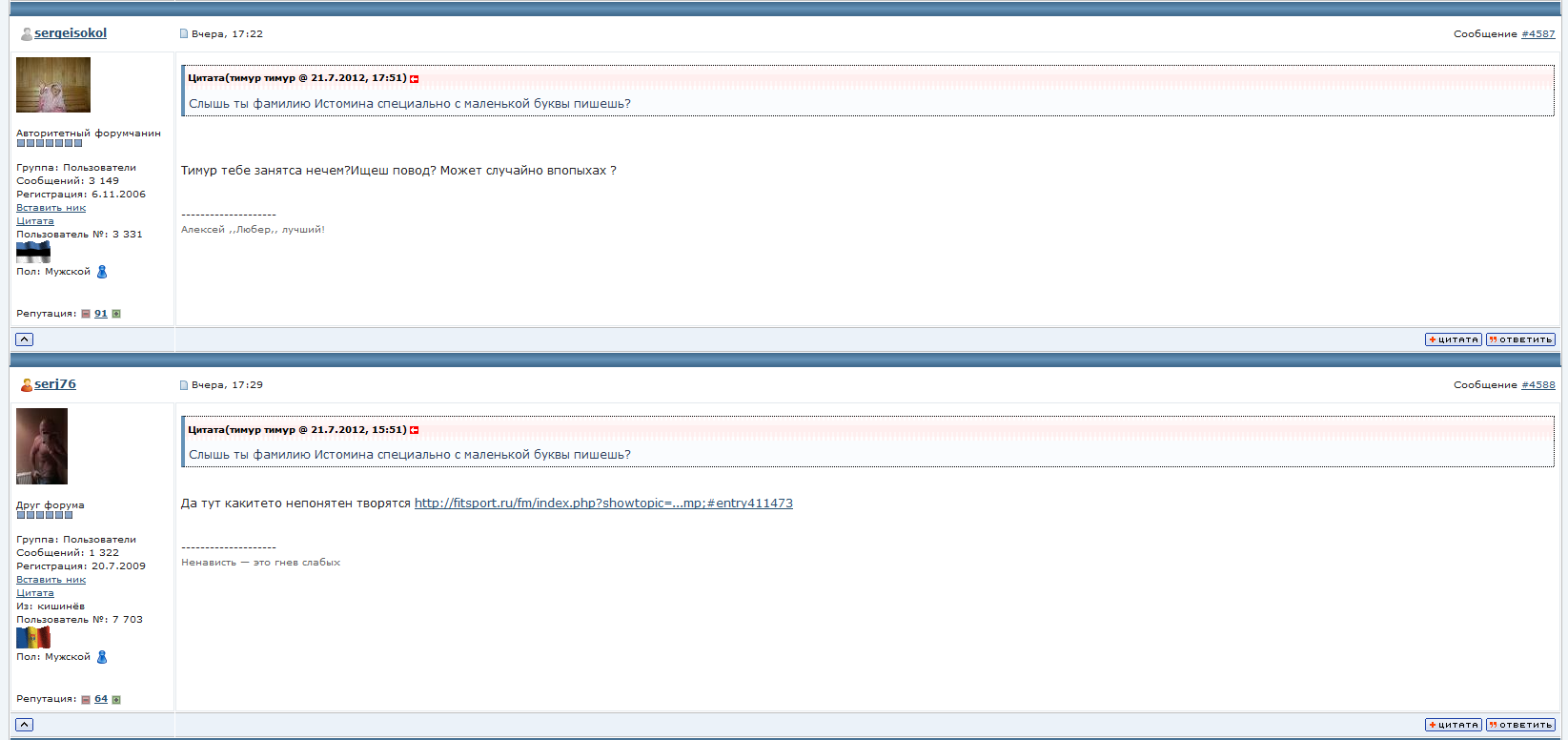Click signature 'Алексей ,,Любер,, лучший!'
This screenshot has width=1568, height=740.
tap(253, 230)
